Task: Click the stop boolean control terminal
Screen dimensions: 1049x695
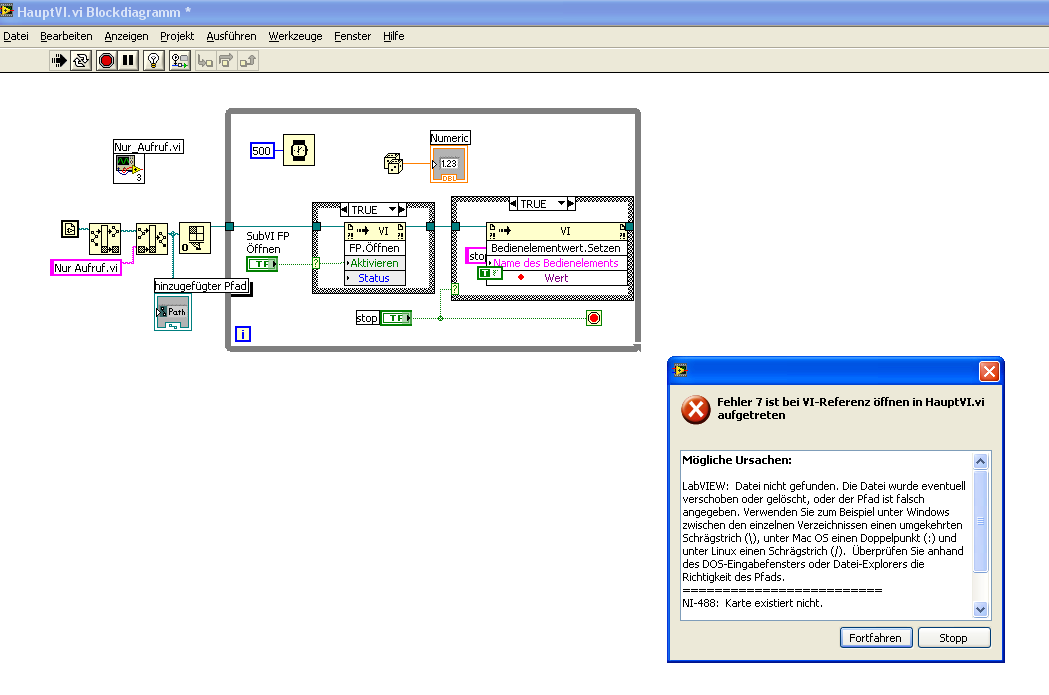Action: (x=396, y=318)
